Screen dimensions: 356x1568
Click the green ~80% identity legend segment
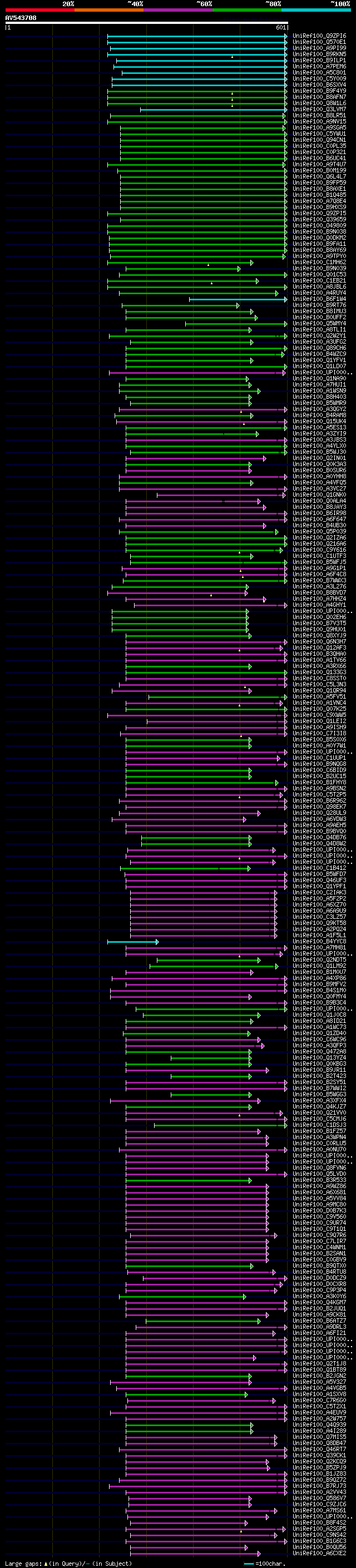247,10
